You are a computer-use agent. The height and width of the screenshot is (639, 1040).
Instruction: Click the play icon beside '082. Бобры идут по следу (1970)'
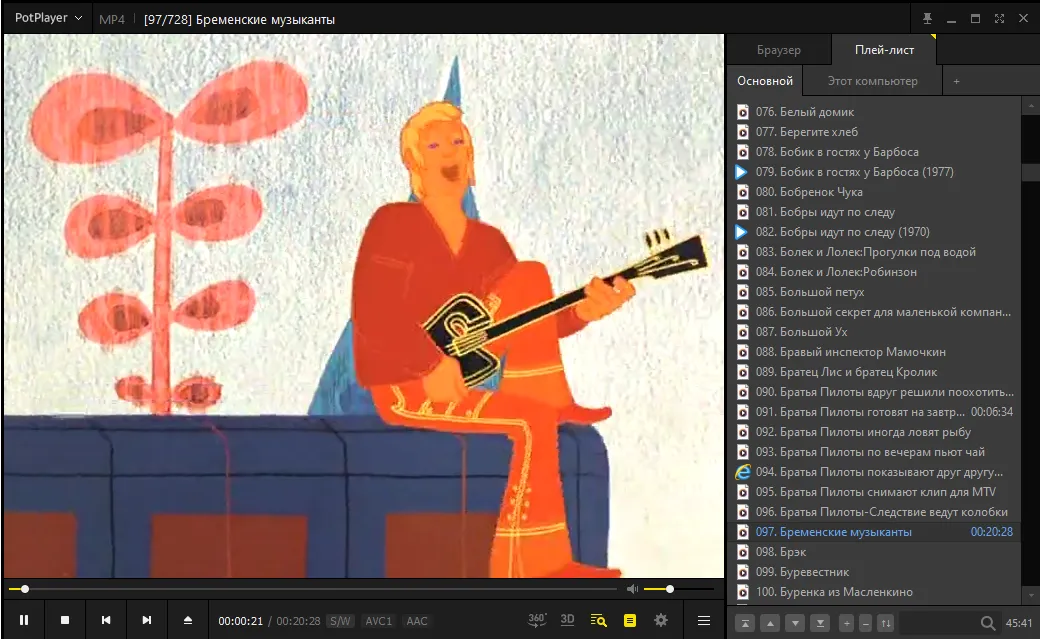coord(742,232)
